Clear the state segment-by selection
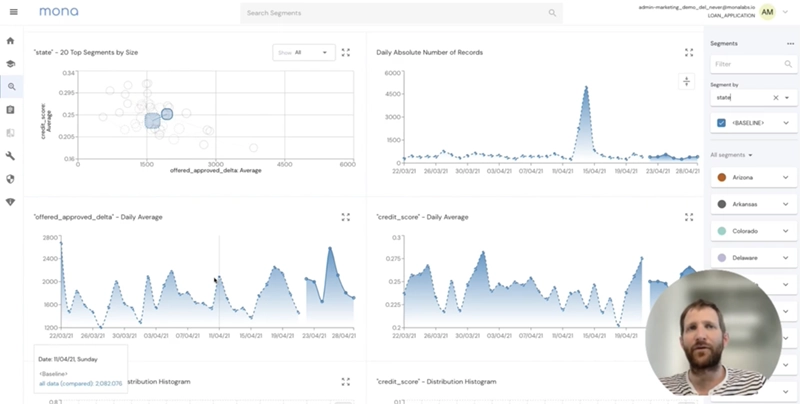The image size is (800, 404). coord(776,97)
